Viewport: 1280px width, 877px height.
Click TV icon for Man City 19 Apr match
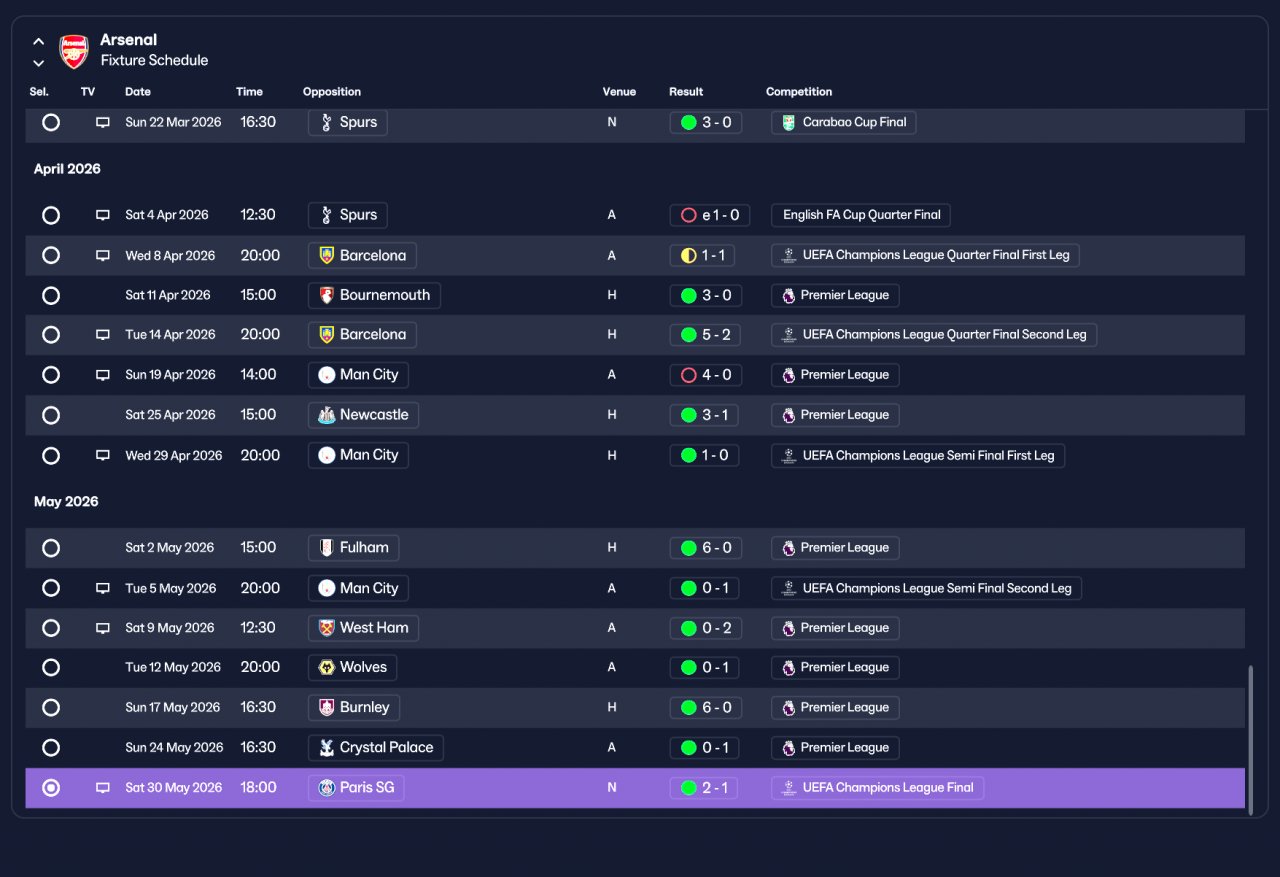click(x=102, y=375)
